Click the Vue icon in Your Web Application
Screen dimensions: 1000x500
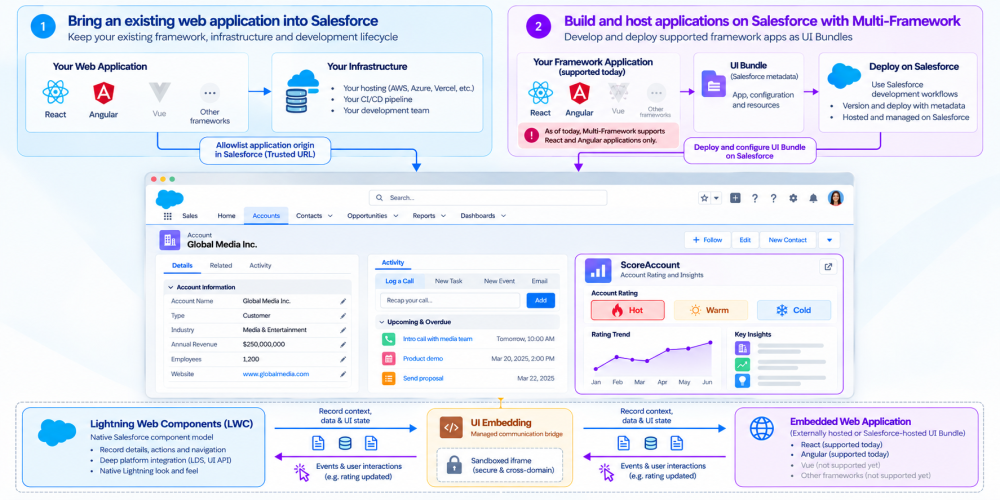(x=159, y=92)
